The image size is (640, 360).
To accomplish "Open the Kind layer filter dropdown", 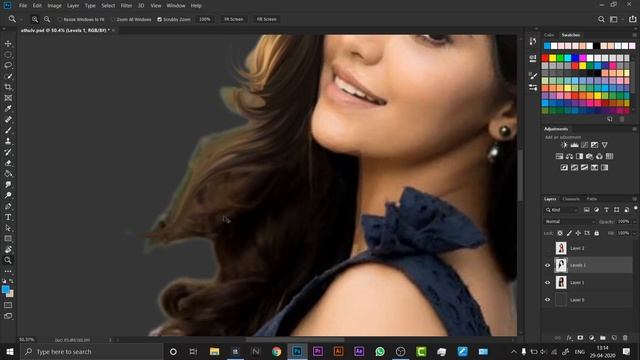I will 562,210.
